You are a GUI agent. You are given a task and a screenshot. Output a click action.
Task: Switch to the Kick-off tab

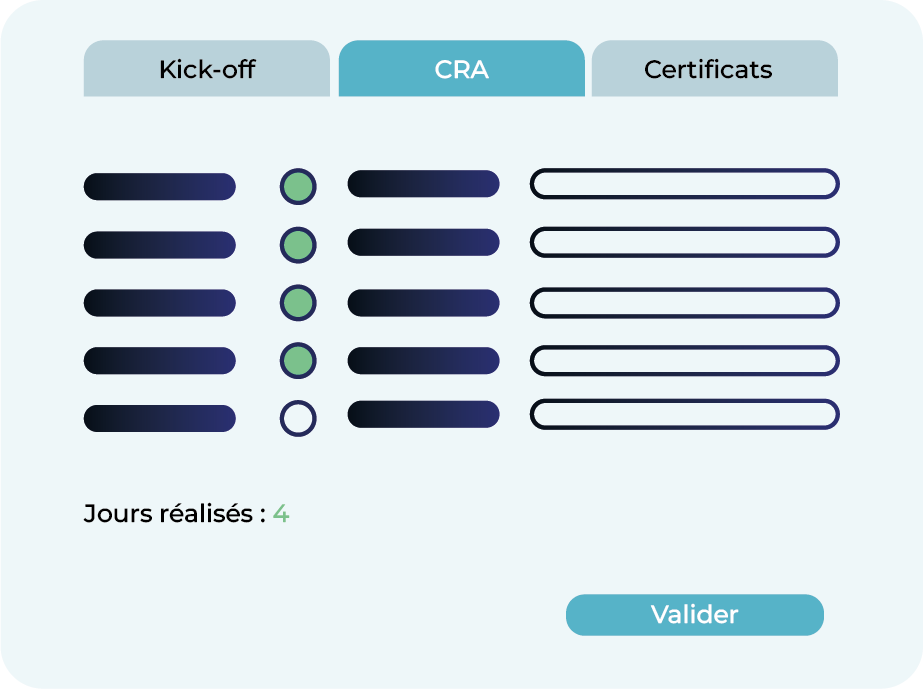pyautogui.click(x=207, y=69)
